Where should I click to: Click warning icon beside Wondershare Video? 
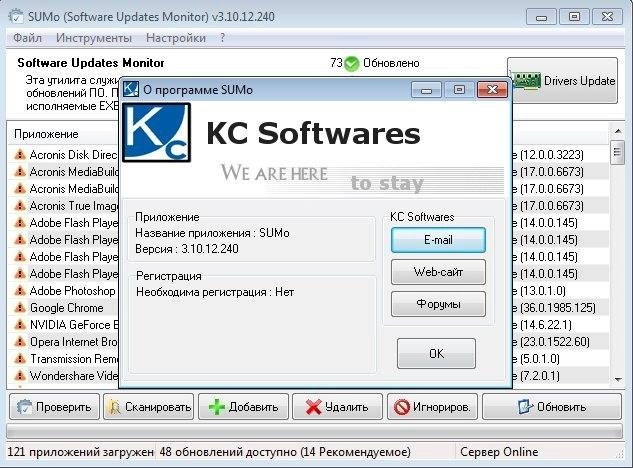pyautogui.click(x=20, y=376)
